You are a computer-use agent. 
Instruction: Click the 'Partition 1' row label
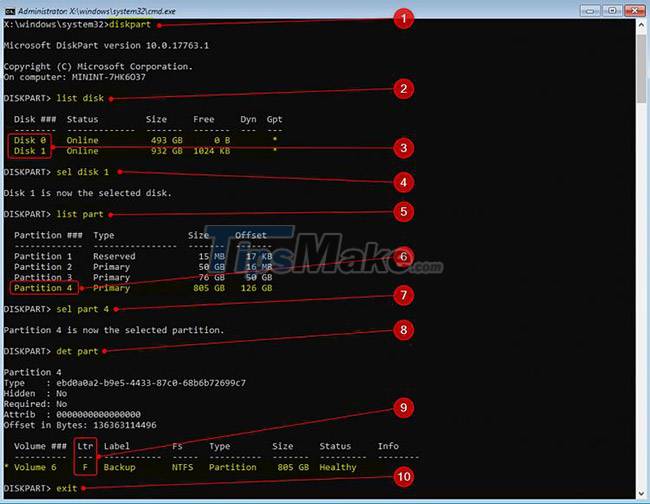coord(43,256)
